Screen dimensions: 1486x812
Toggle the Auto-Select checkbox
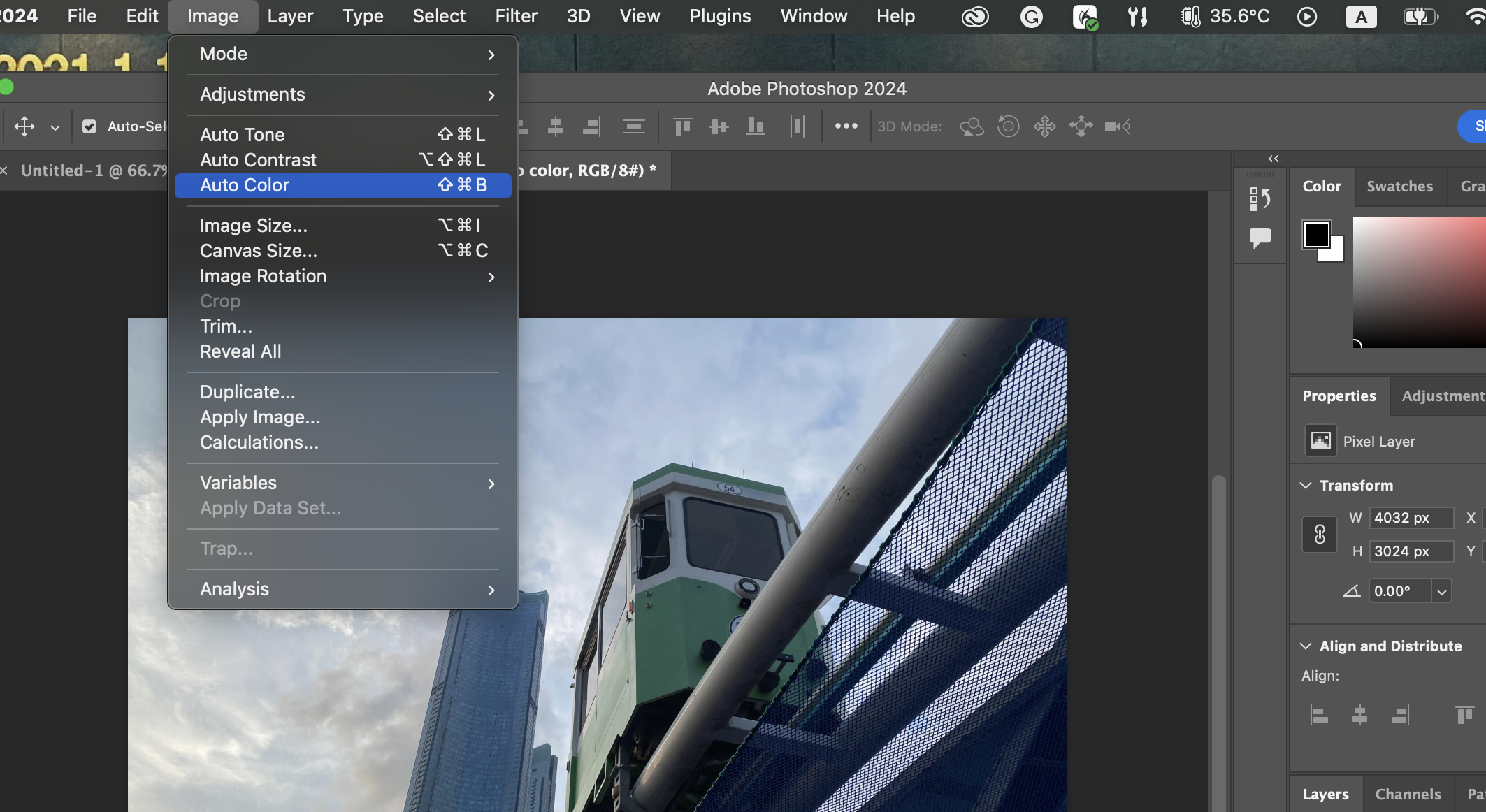coord(89,126)
